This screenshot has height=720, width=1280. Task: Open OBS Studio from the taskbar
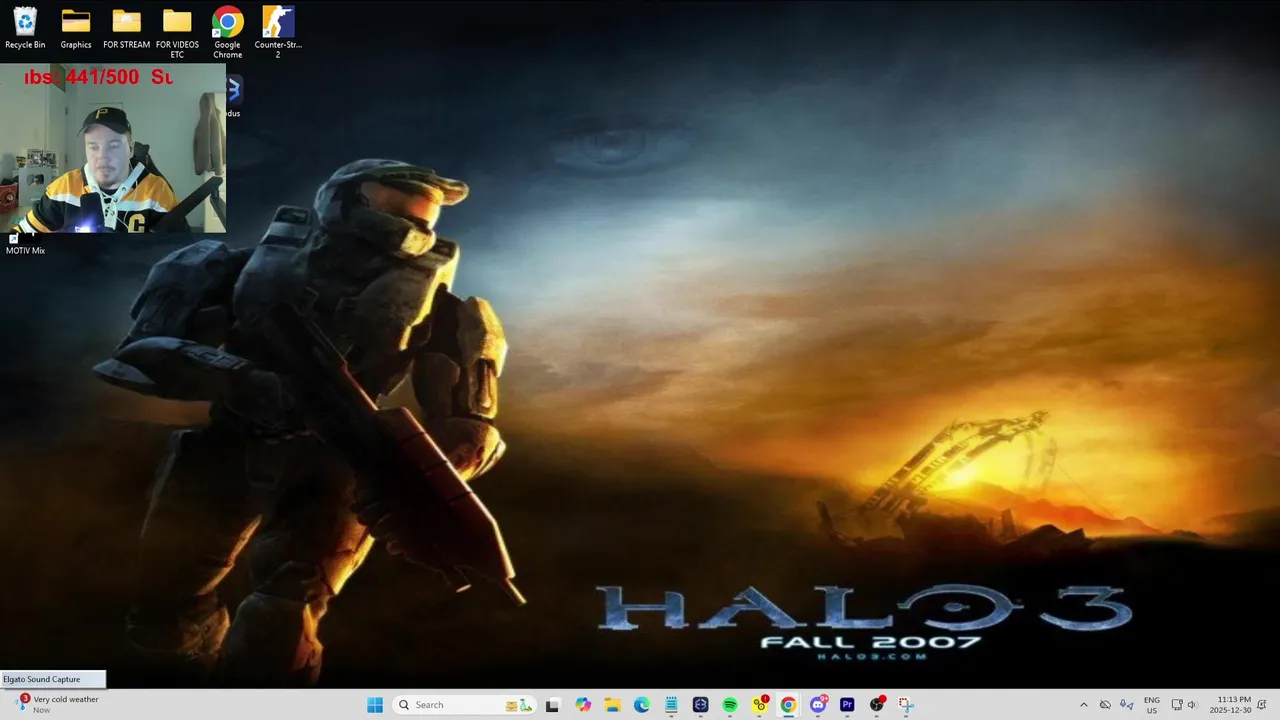click(x=877, y=705)
